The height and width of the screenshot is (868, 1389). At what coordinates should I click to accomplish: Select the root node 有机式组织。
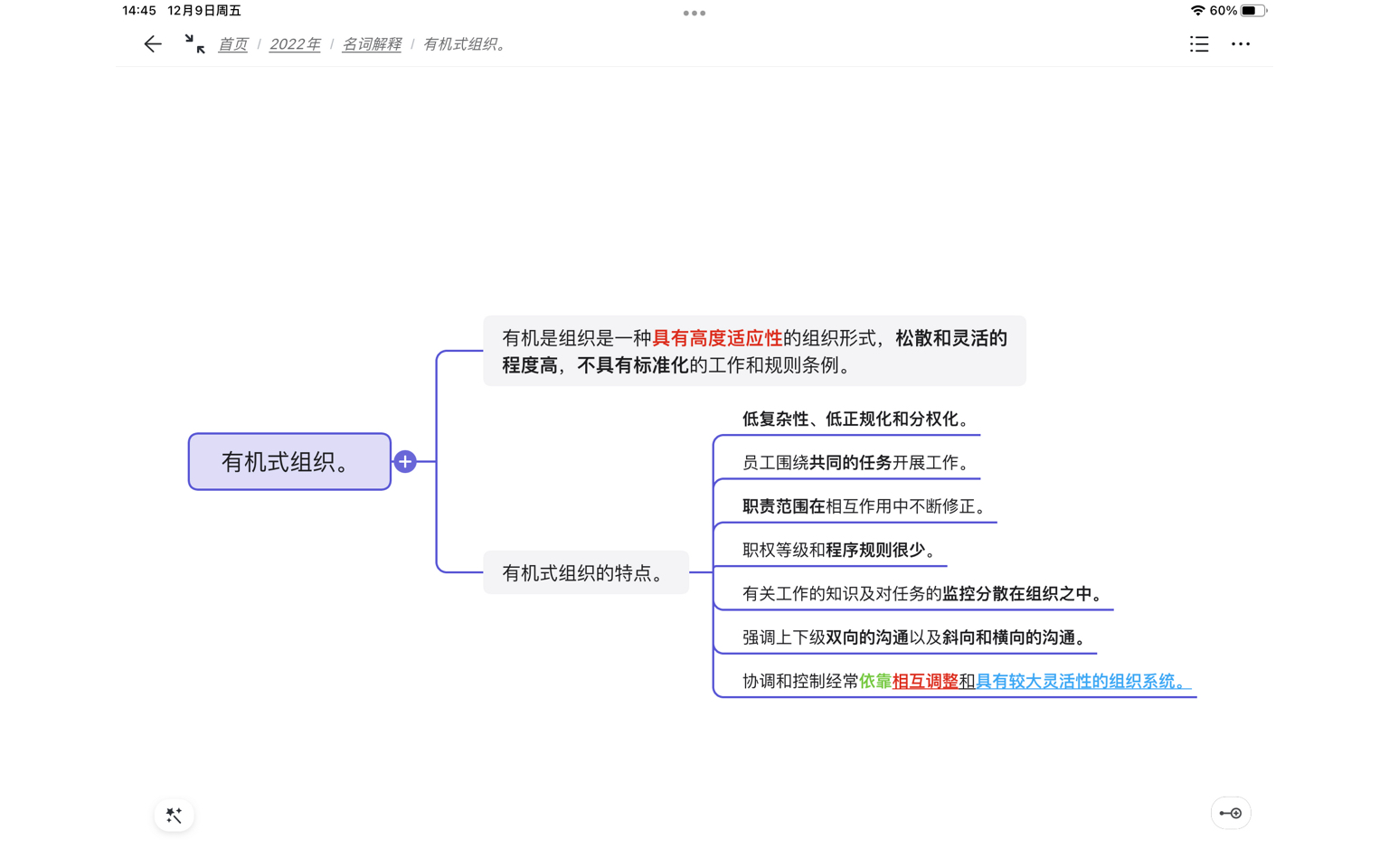(289, 462)
